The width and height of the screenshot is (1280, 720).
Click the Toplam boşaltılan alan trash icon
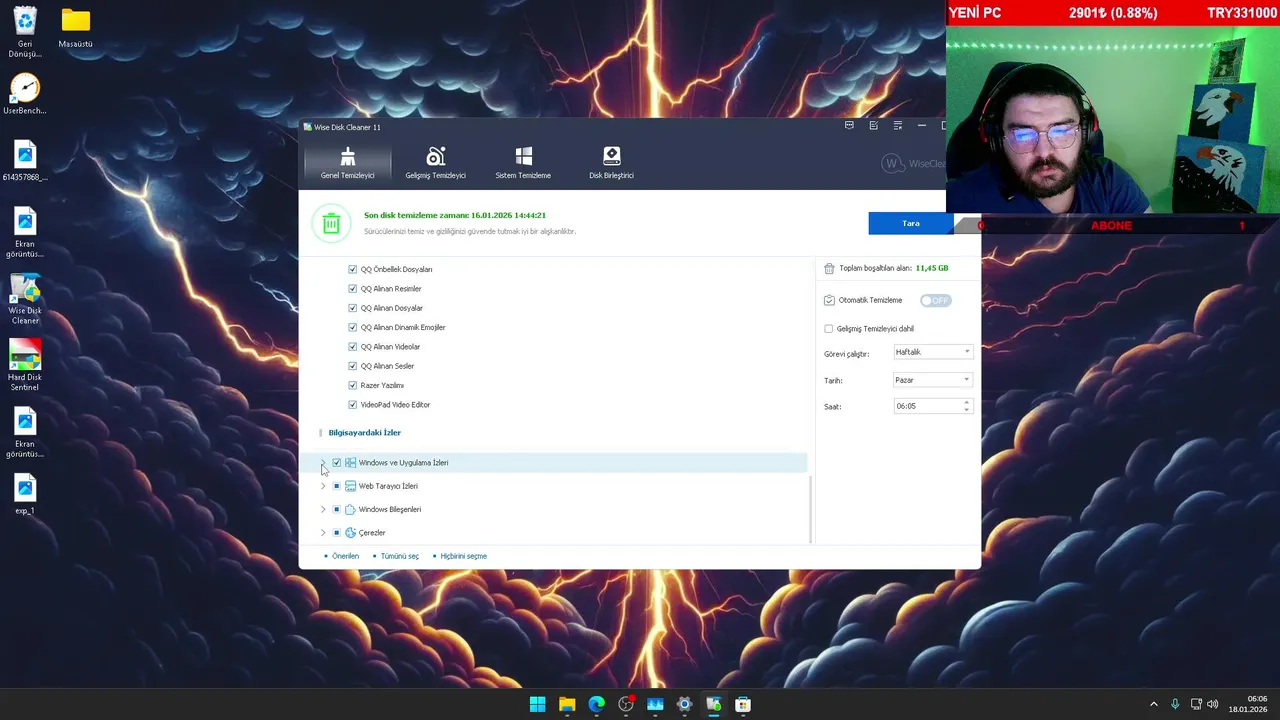coord(829,268)
